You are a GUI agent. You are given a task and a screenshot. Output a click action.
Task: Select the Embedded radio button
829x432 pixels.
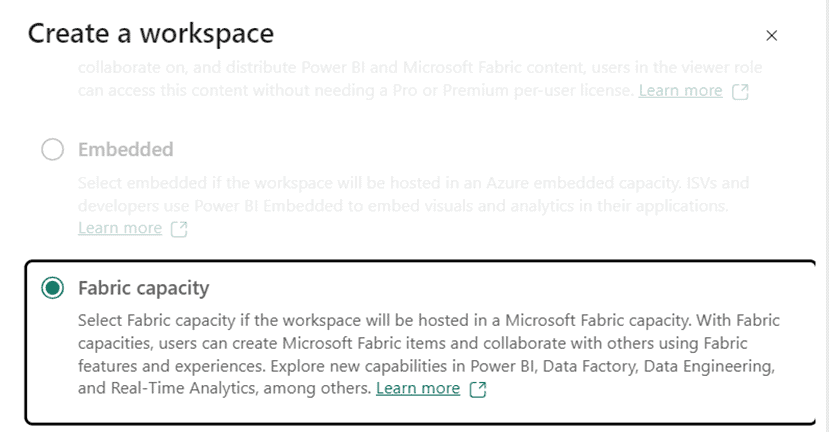tap(52, 150)
